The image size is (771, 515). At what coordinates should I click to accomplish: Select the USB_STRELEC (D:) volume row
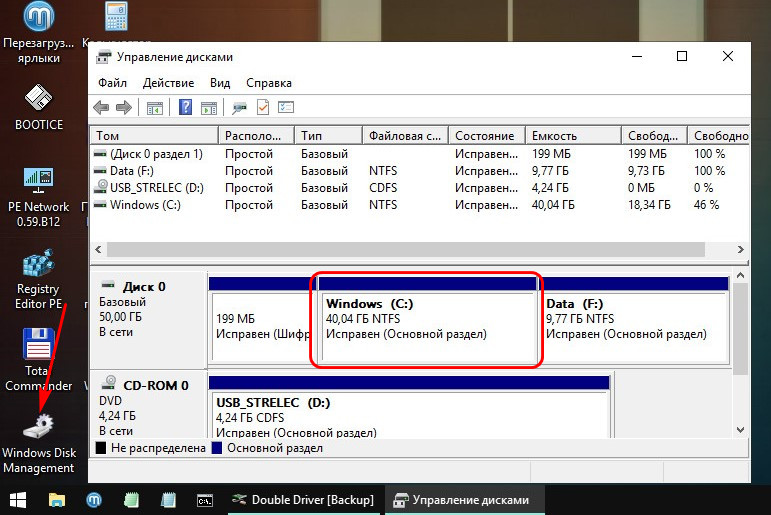(420, 188)
